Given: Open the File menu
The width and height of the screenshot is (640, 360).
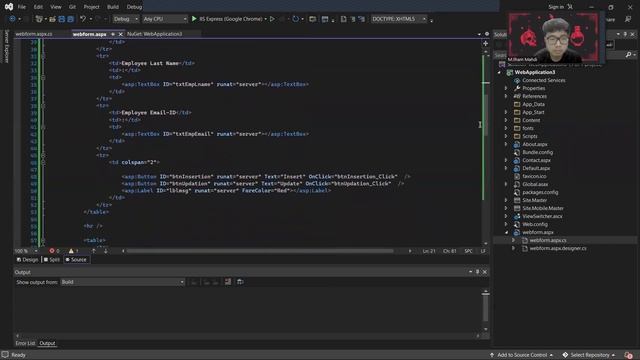Looking at the screenshot, I should tap(22, 7).
